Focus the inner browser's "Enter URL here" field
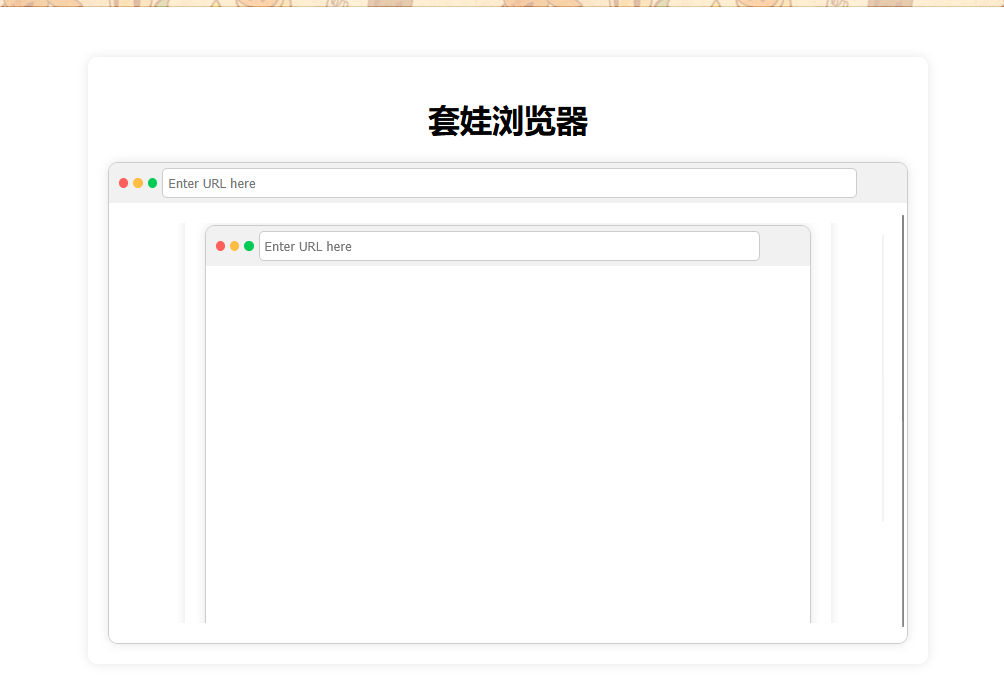 click(x=508, y=246)
